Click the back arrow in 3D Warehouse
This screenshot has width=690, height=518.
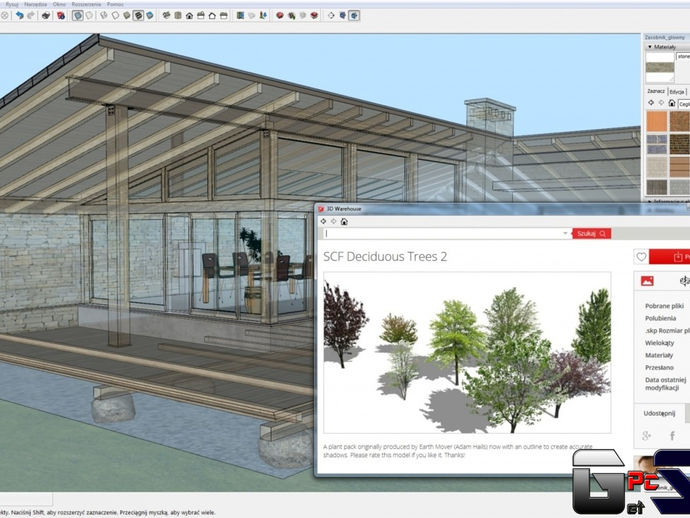point(323,221)
